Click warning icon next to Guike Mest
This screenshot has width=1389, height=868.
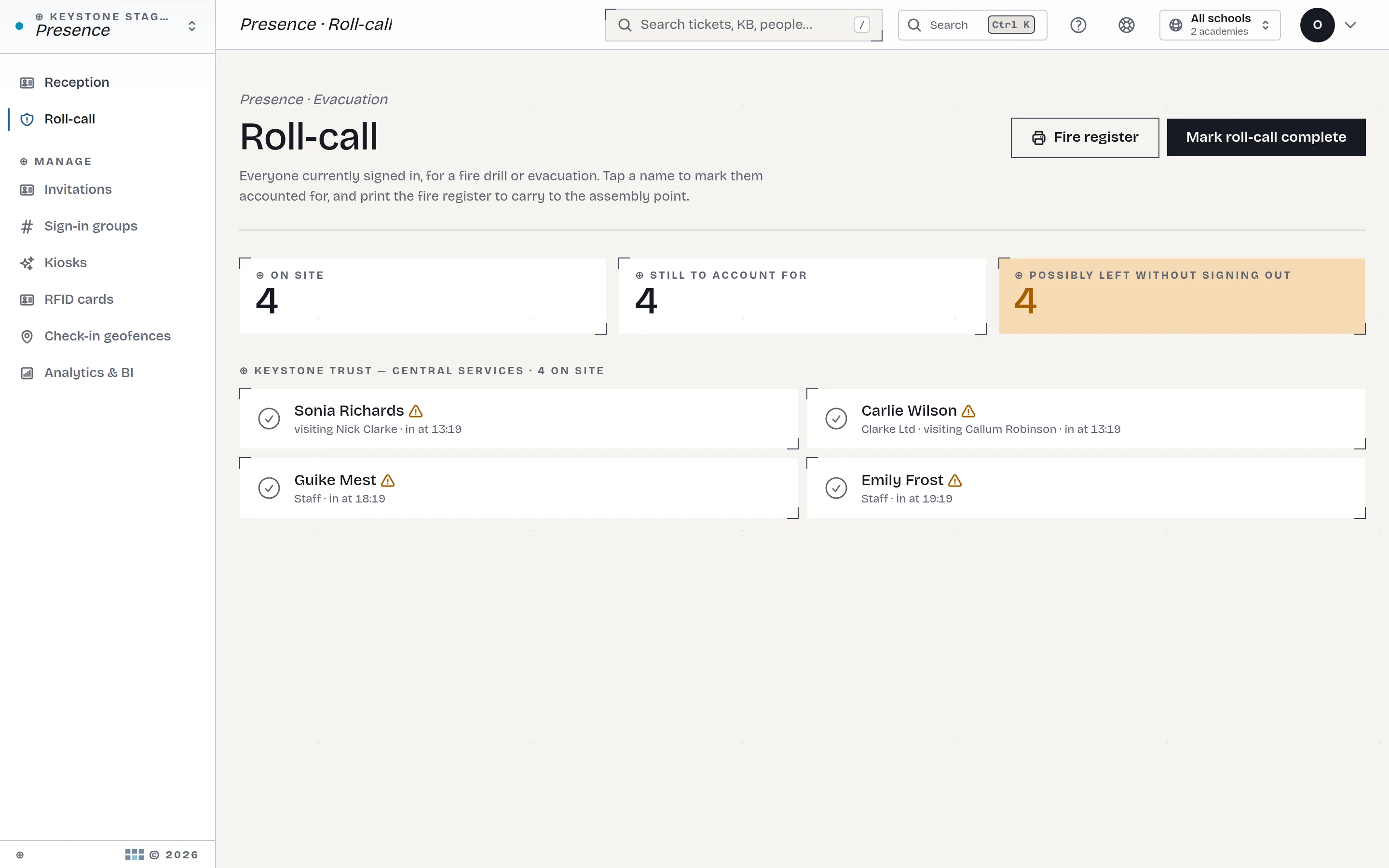[x=388, y=480]
